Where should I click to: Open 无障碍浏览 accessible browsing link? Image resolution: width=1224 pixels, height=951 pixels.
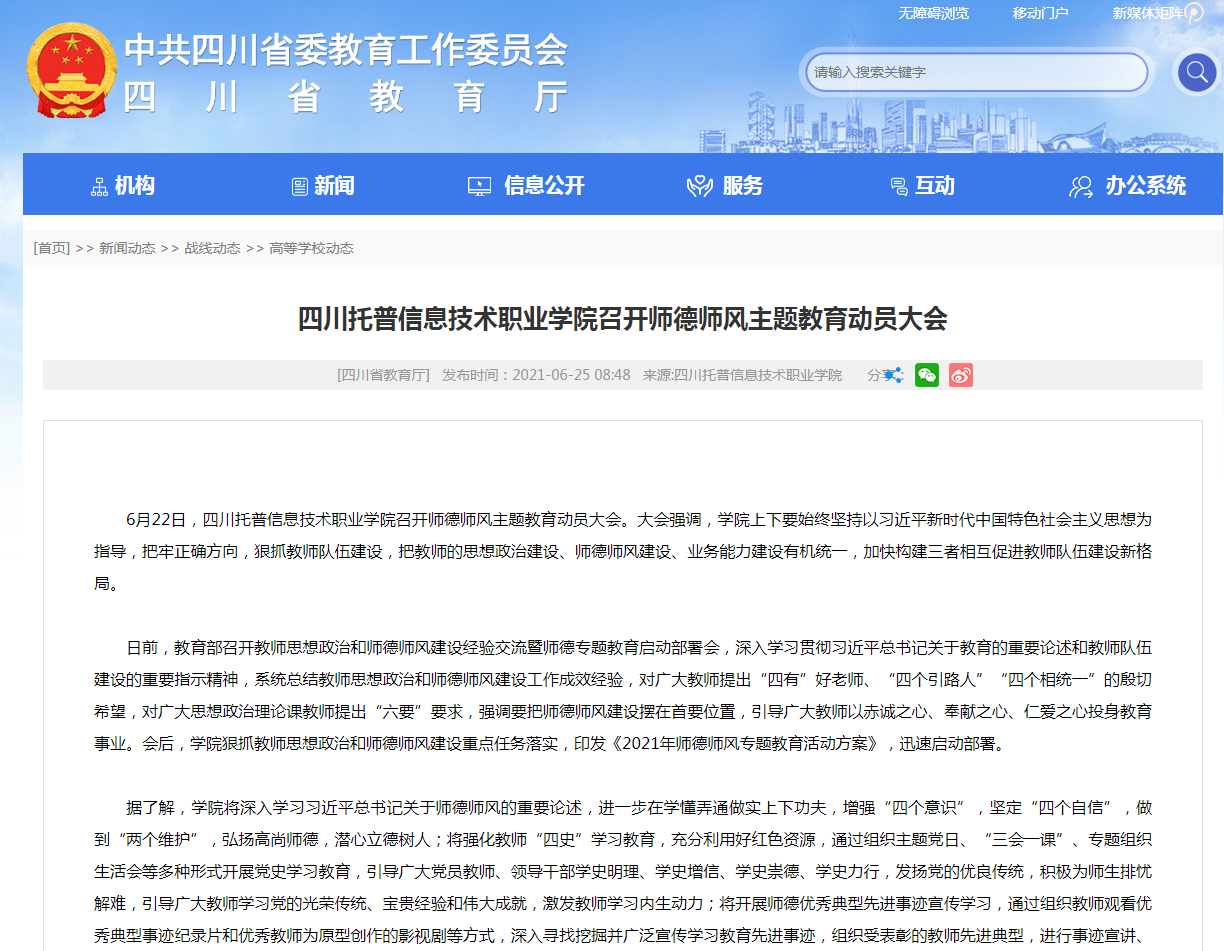[933, 13]
